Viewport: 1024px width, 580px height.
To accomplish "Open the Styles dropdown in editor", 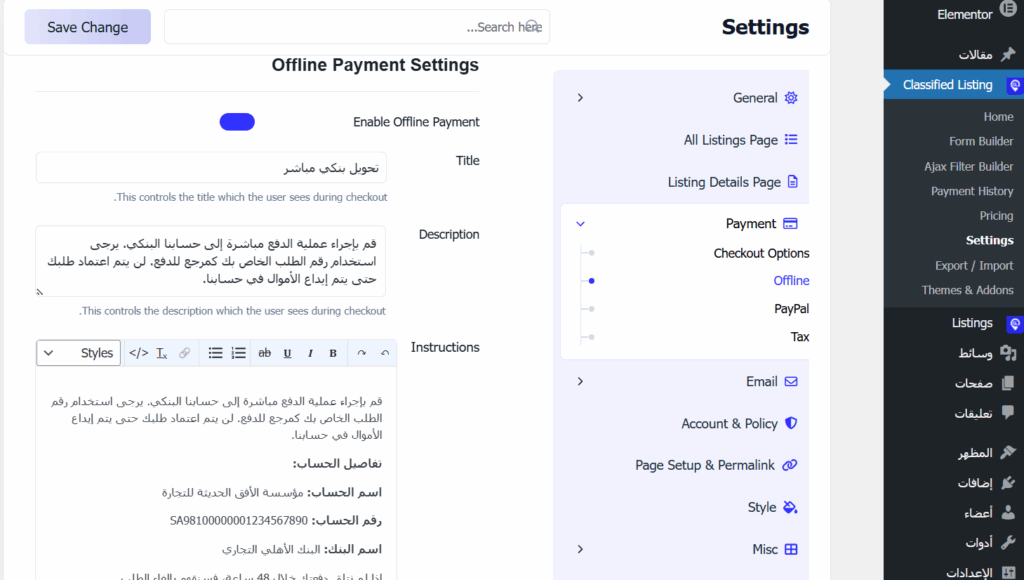I will tap(79, 353).
